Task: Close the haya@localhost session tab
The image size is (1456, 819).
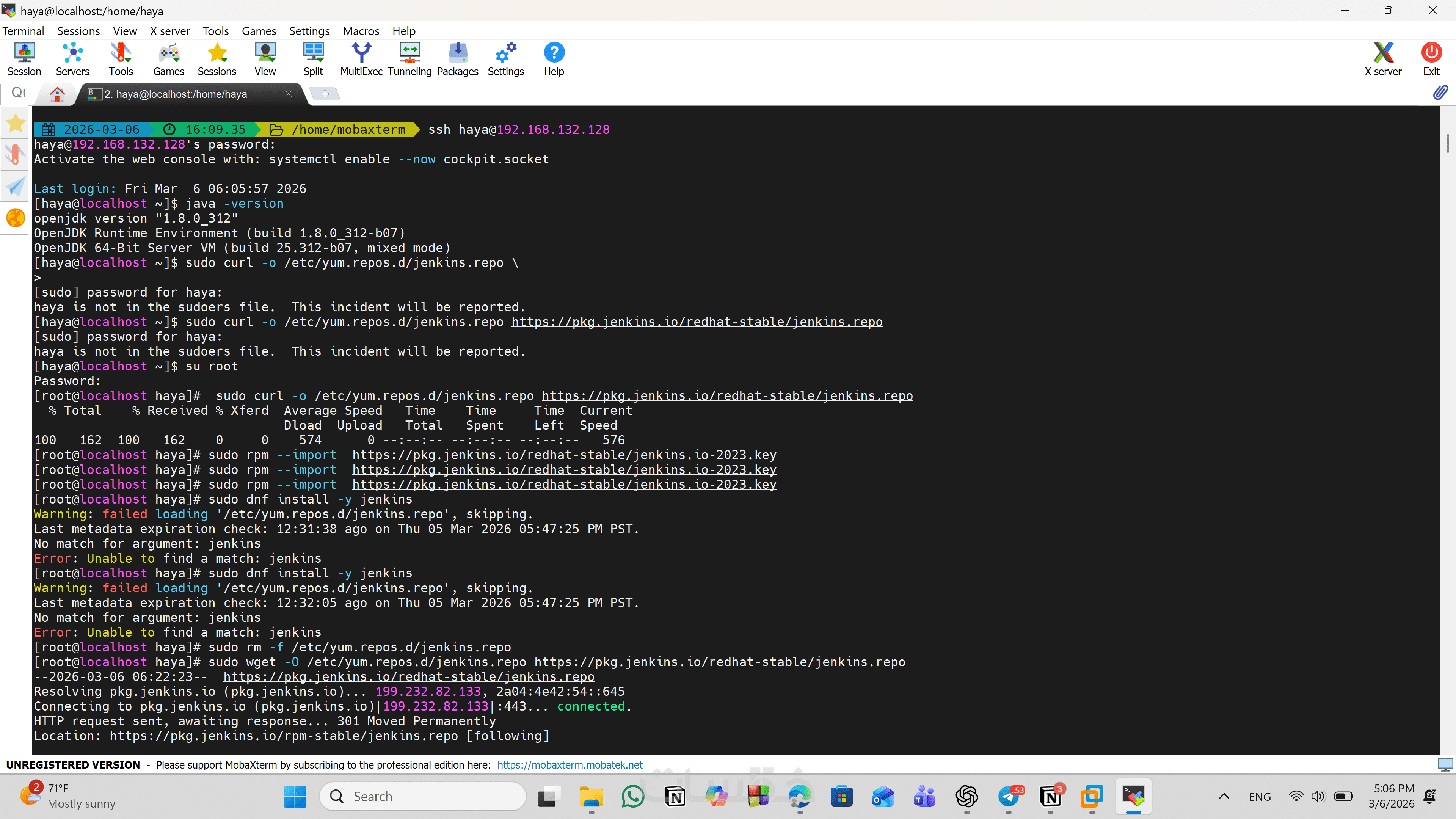Action: pyautogui.click(x=289, y=94)
